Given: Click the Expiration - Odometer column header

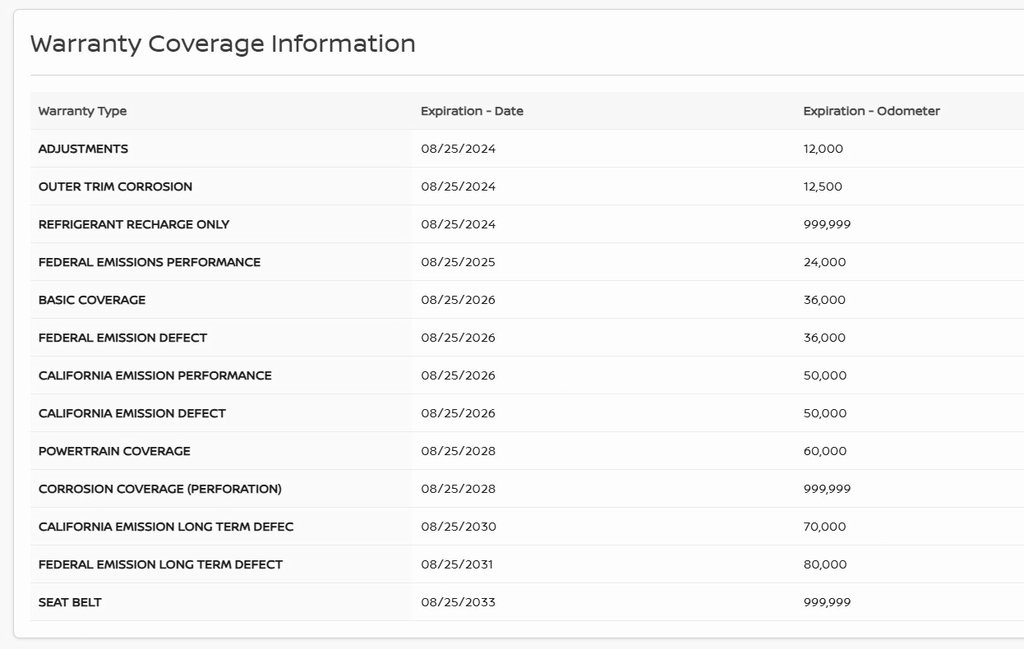Looking at the screenshot, I should click(871, 111).
